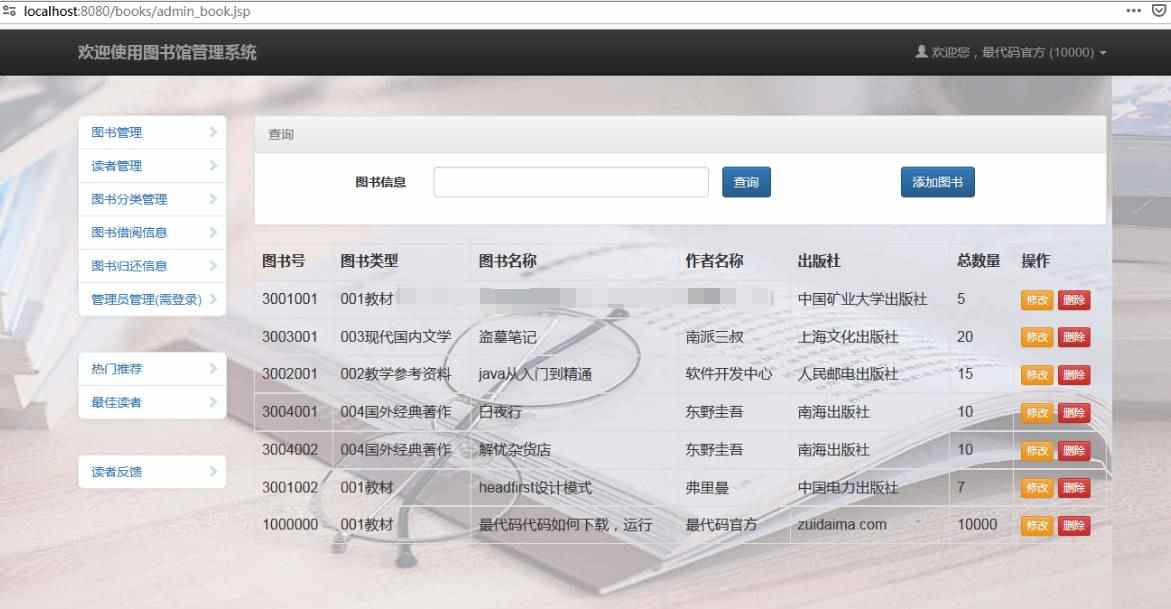
Task: Select the 003现代国内文学 cell
Action: click(x=396, y=337)
